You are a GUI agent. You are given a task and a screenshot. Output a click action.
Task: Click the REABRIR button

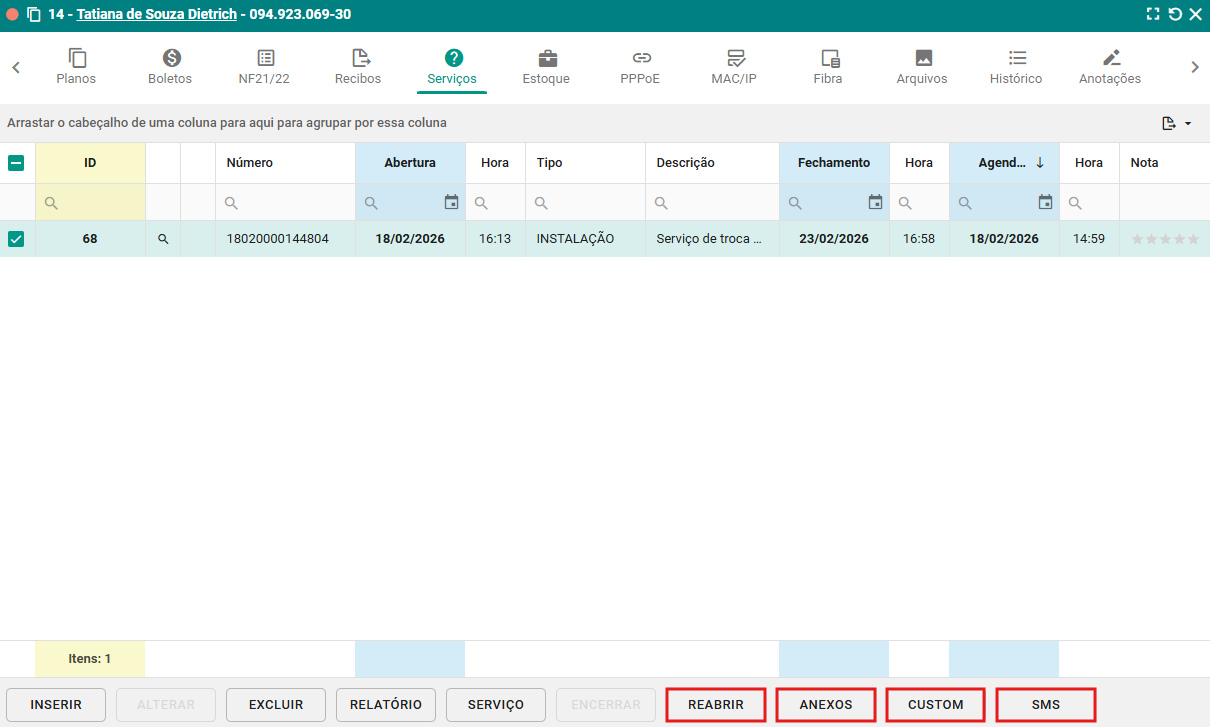[716, 705]
